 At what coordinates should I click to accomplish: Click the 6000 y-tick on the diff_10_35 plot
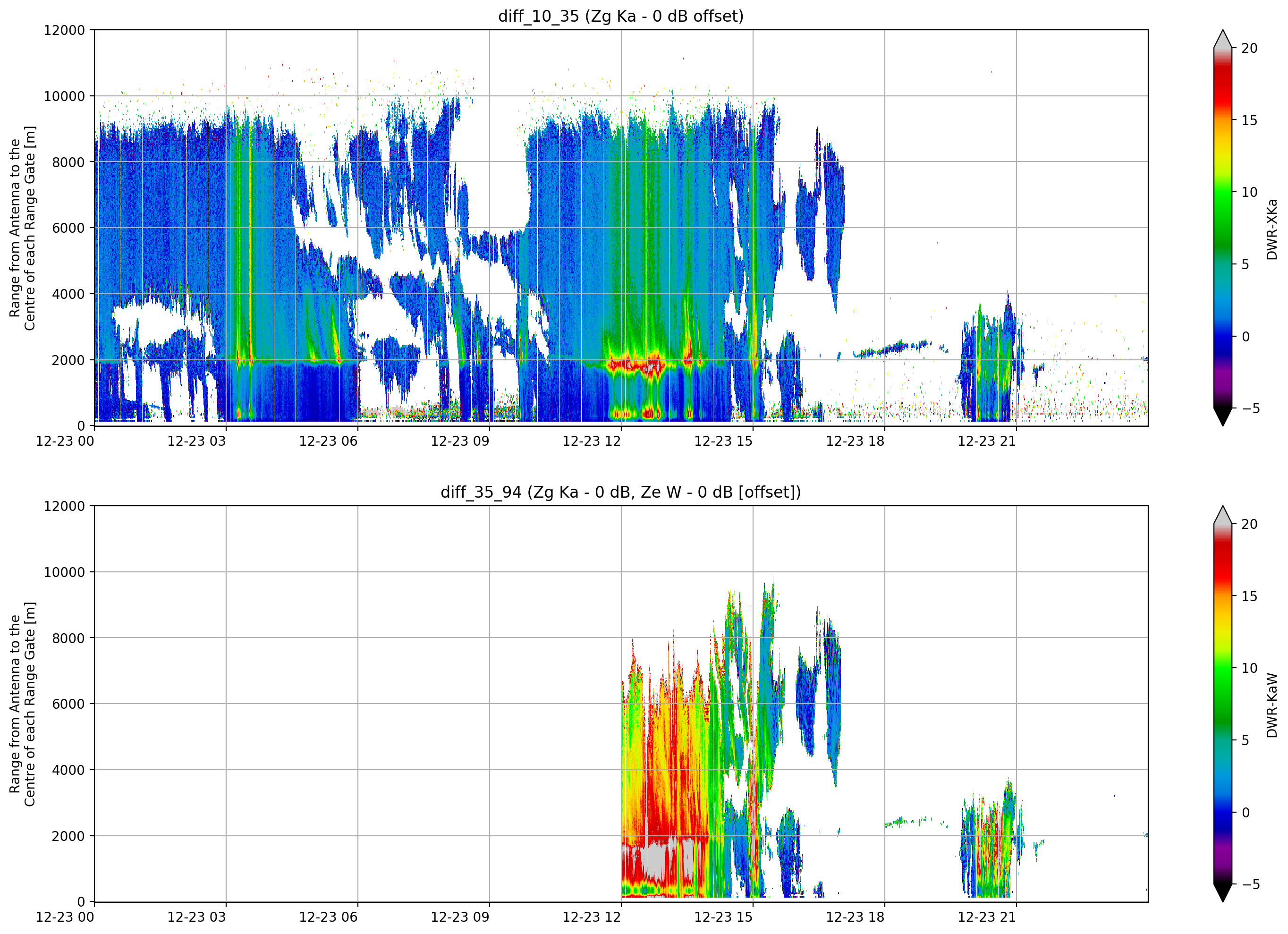(68, 228)
